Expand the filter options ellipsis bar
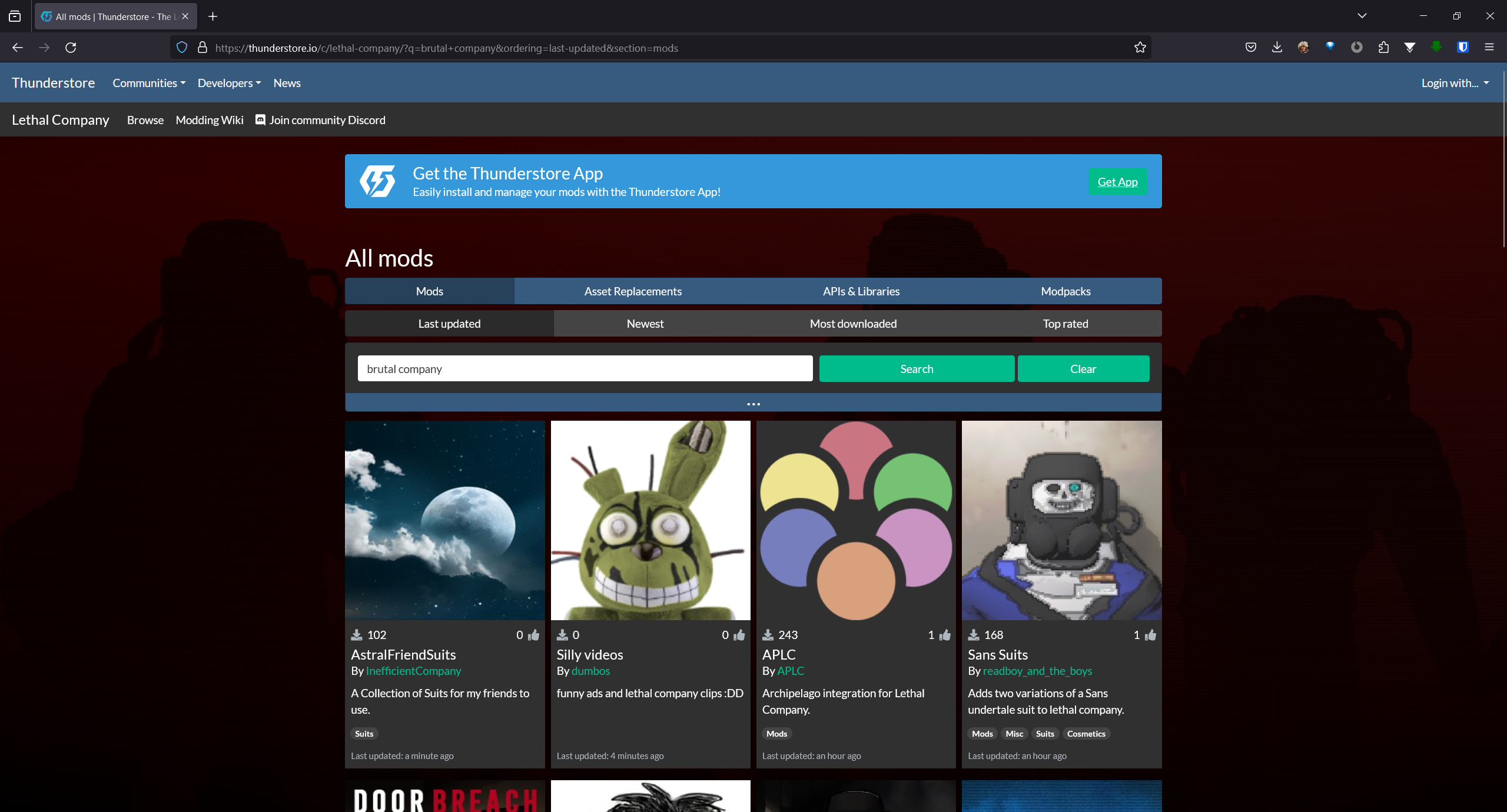This screenshot has height=812, width=1507. point(753,404)
